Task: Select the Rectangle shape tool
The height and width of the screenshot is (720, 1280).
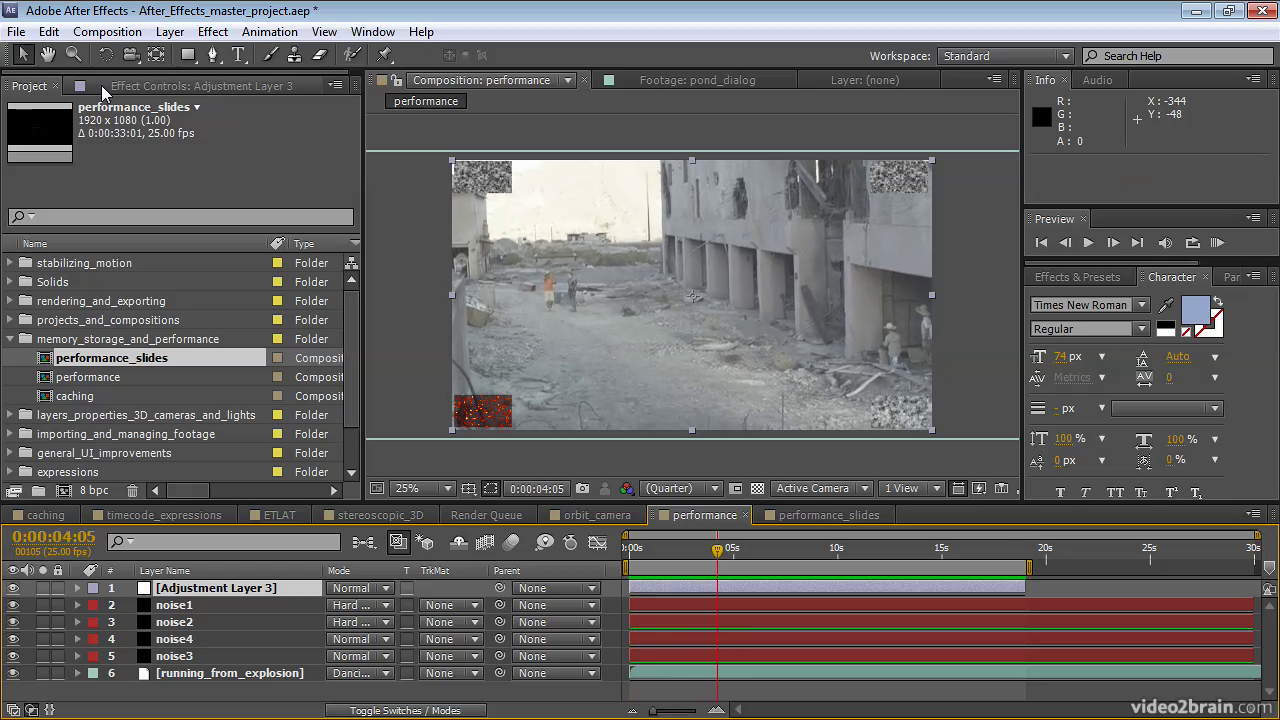Action: click(188, 55)
